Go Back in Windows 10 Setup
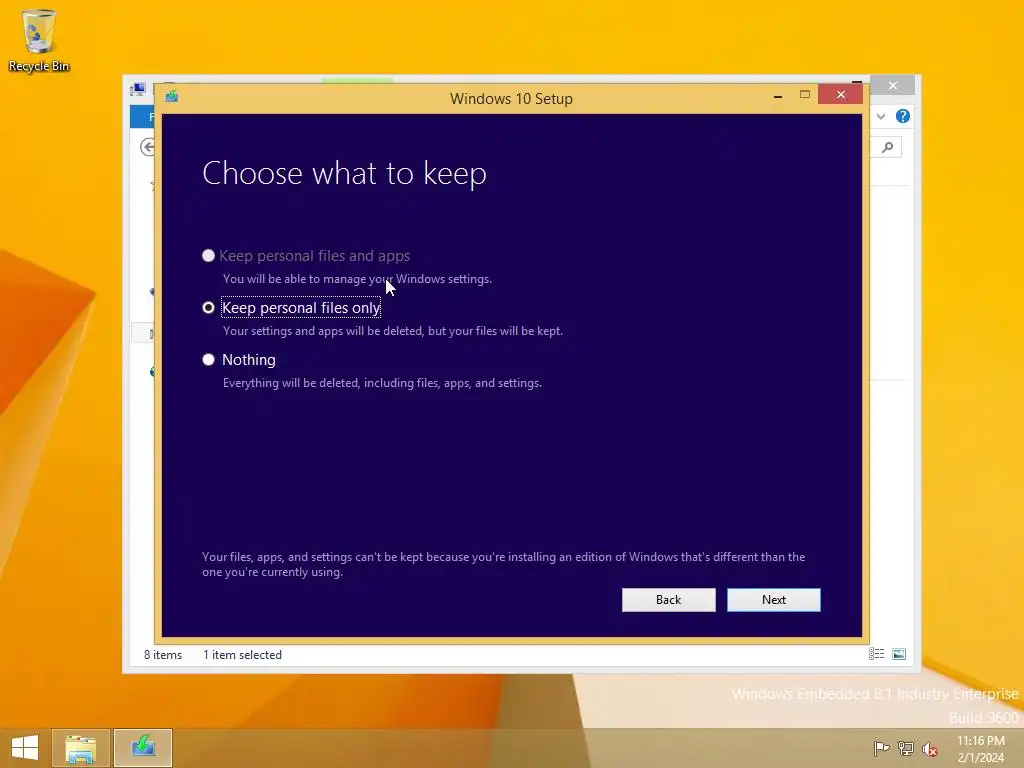The height and width of the screenshot is (768, 1024). point(668,600)
